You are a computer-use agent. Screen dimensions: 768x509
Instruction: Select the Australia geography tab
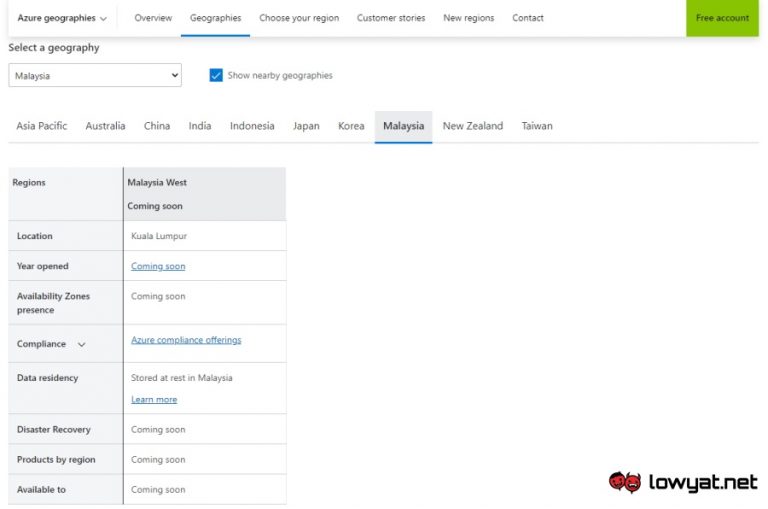(105, 126)
